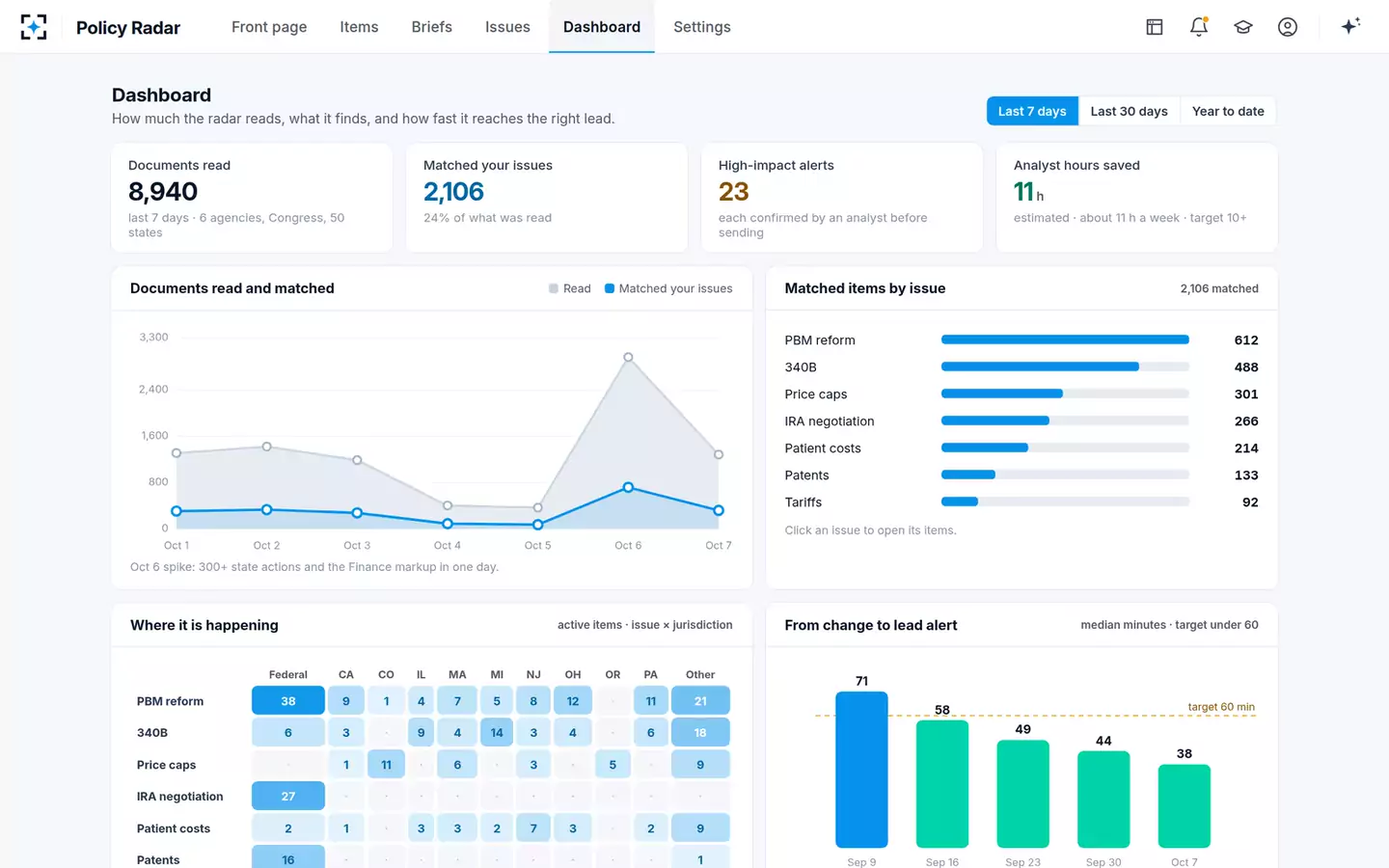Click the target 60 min line label
This screenshot has width=1389, height=868.
(1221, 707)
